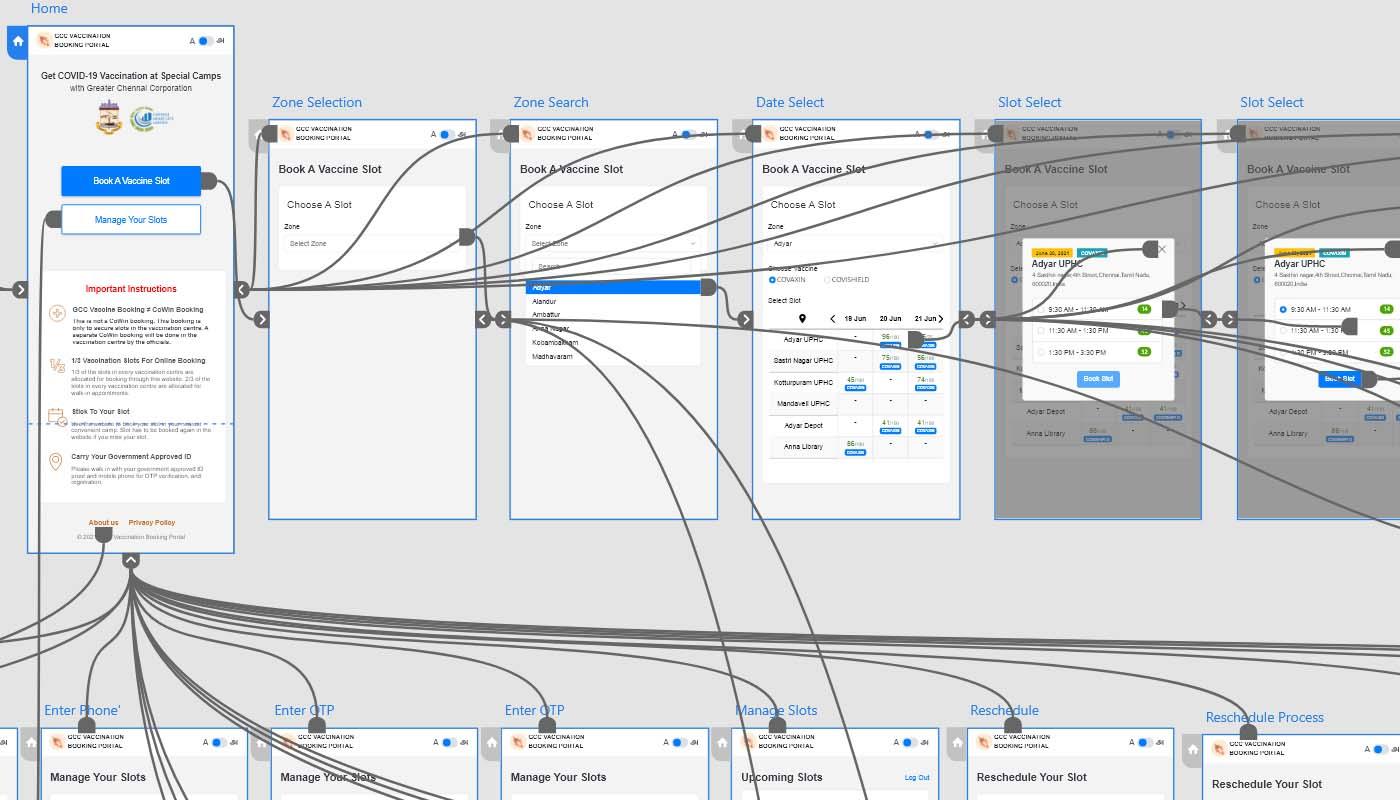Choose Alandur from the zone list
The image size is (1400, 800).
point(544,301)
